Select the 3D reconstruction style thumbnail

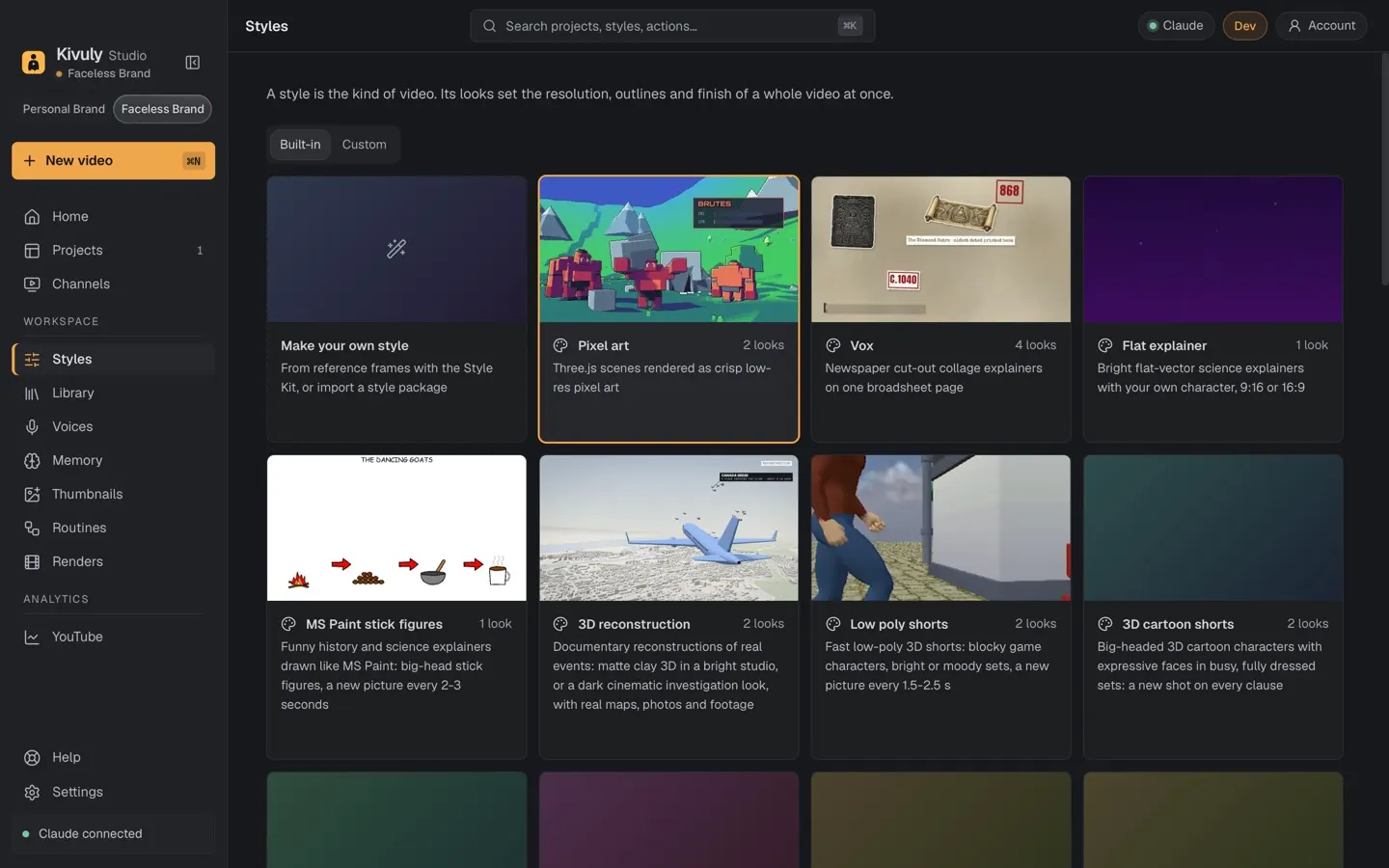pyautogui.click(x=668, y=528)
